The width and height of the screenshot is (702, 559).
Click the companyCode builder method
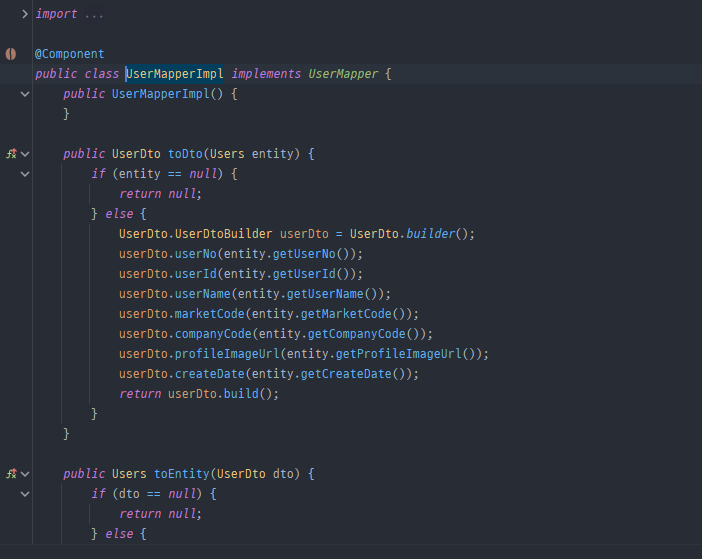point(213,334)
